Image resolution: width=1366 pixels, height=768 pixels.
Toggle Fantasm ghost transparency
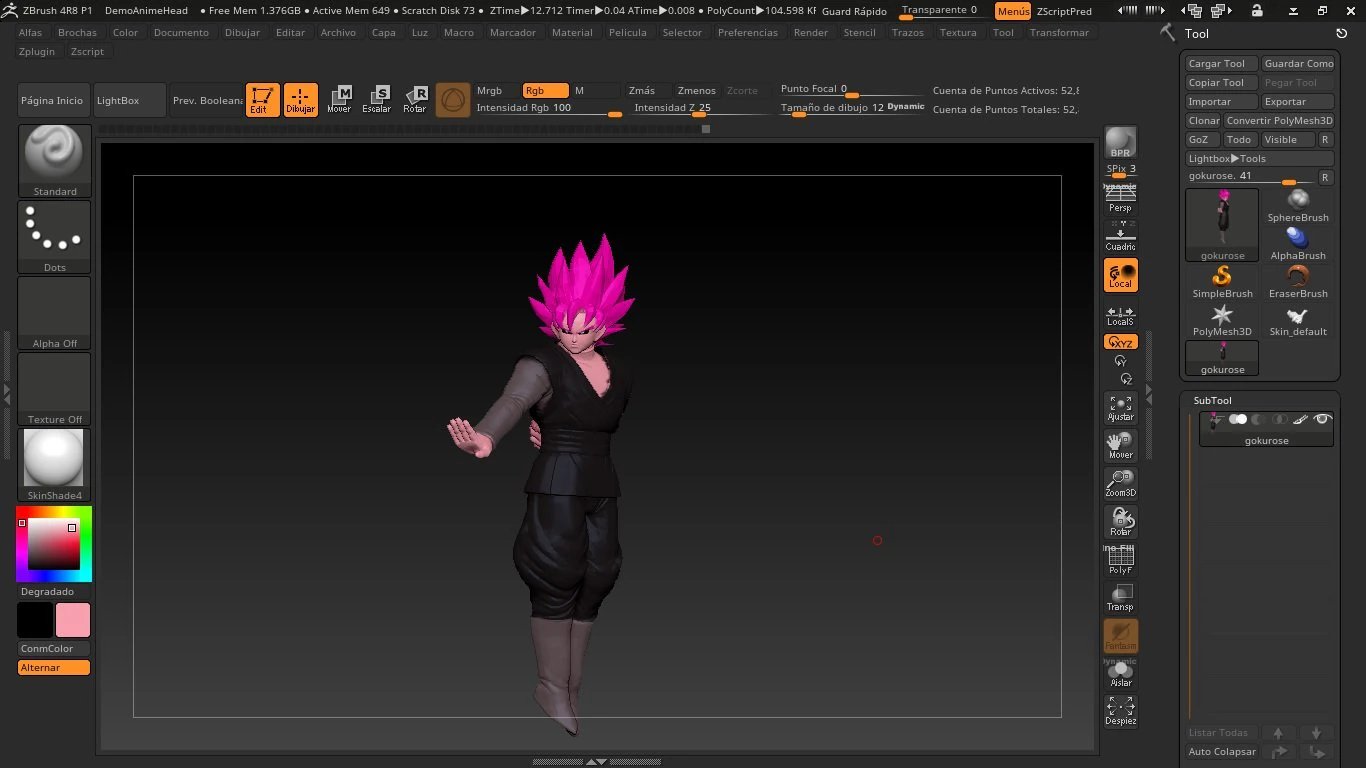(x=1120, y=636)
